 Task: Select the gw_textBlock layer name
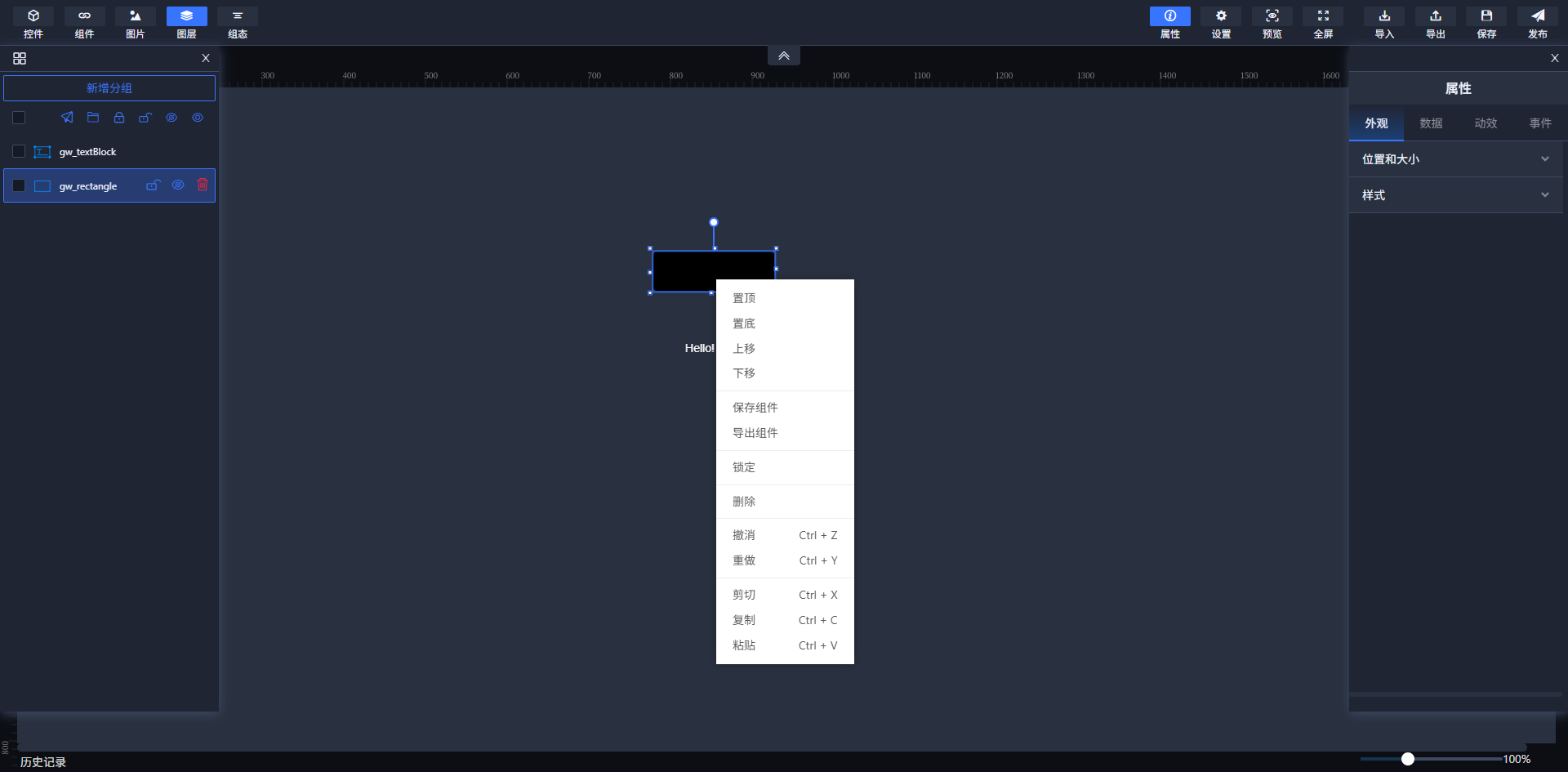click(88, 152)
